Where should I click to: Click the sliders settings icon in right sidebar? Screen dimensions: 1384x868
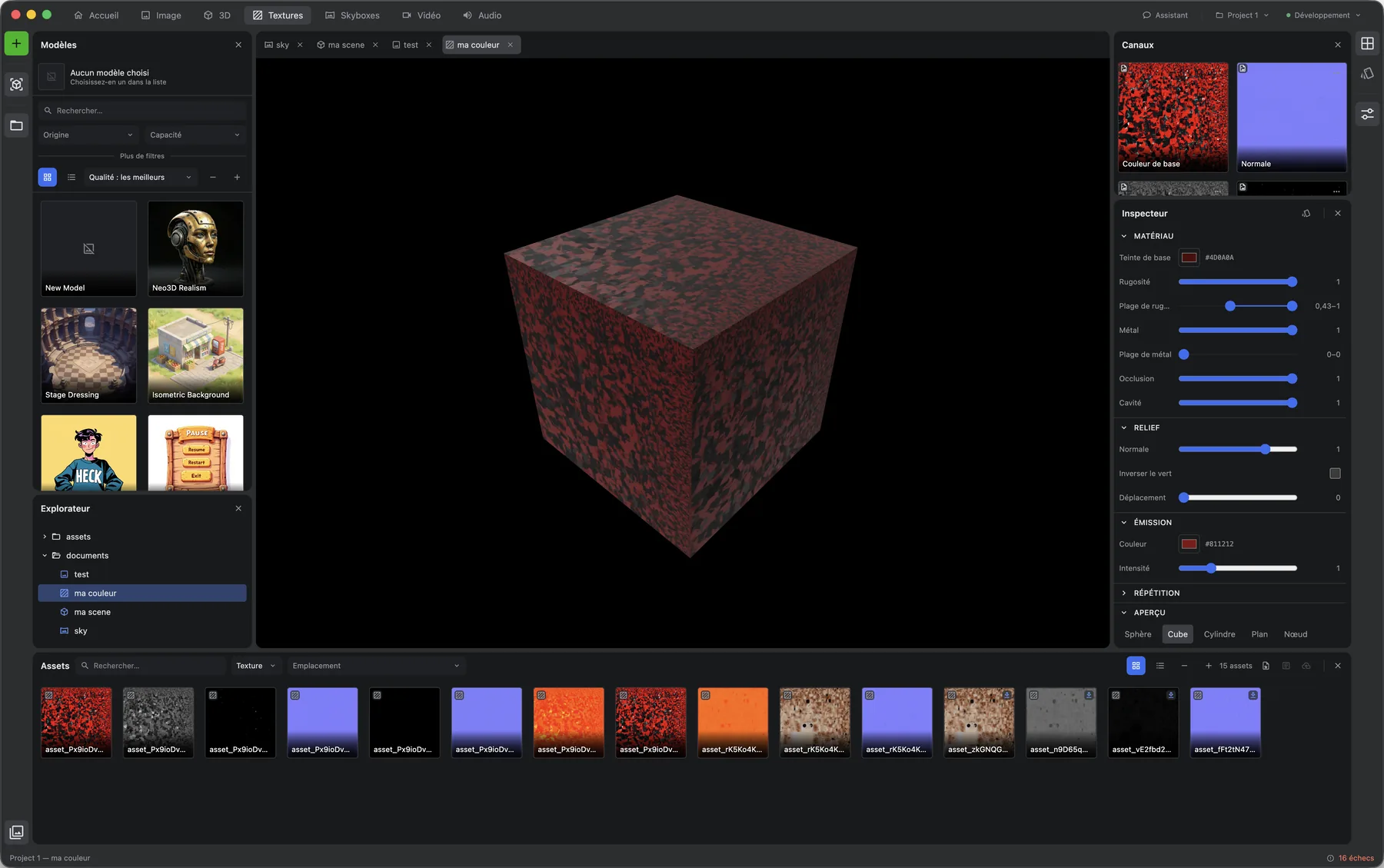click(x=1367, y=114)
